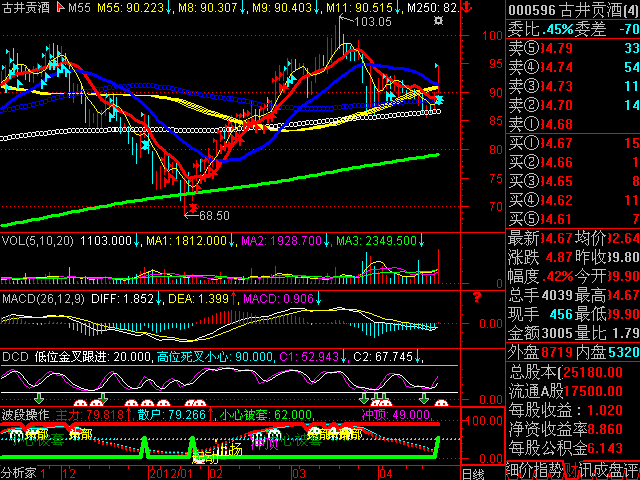Viewport: 640px width, 480px height.
Task: Click the 03 month mark on the time axis
Action: click(299, 473)
